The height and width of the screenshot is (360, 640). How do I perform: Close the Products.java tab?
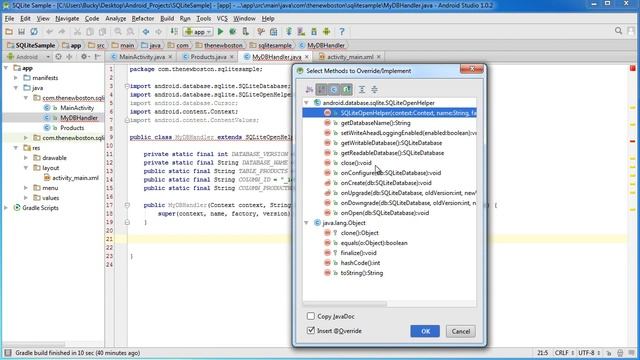tap(232, 57)
